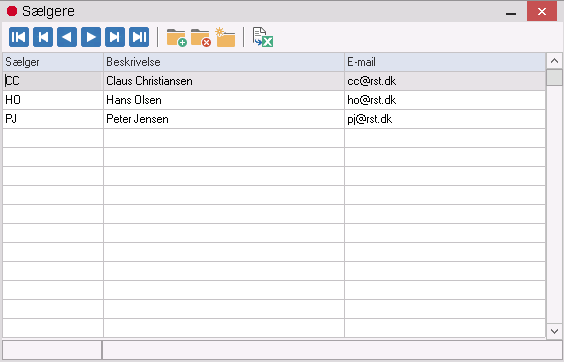The height and width of the screenshot is (362, 564).
Task: Export list to Excel
Action: (263, 37)
